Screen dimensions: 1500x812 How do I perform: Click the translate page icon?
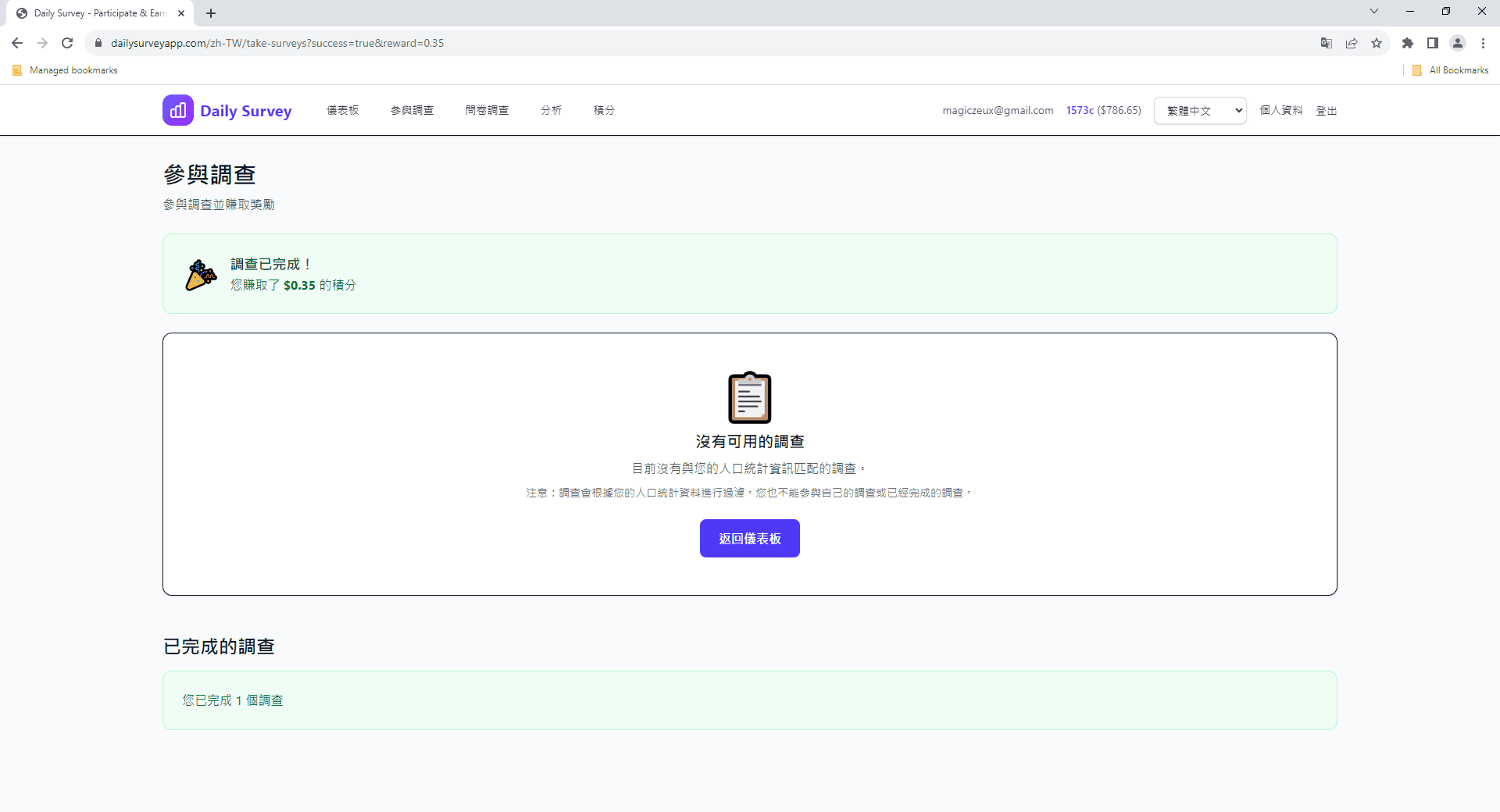tap(1326, 43)
